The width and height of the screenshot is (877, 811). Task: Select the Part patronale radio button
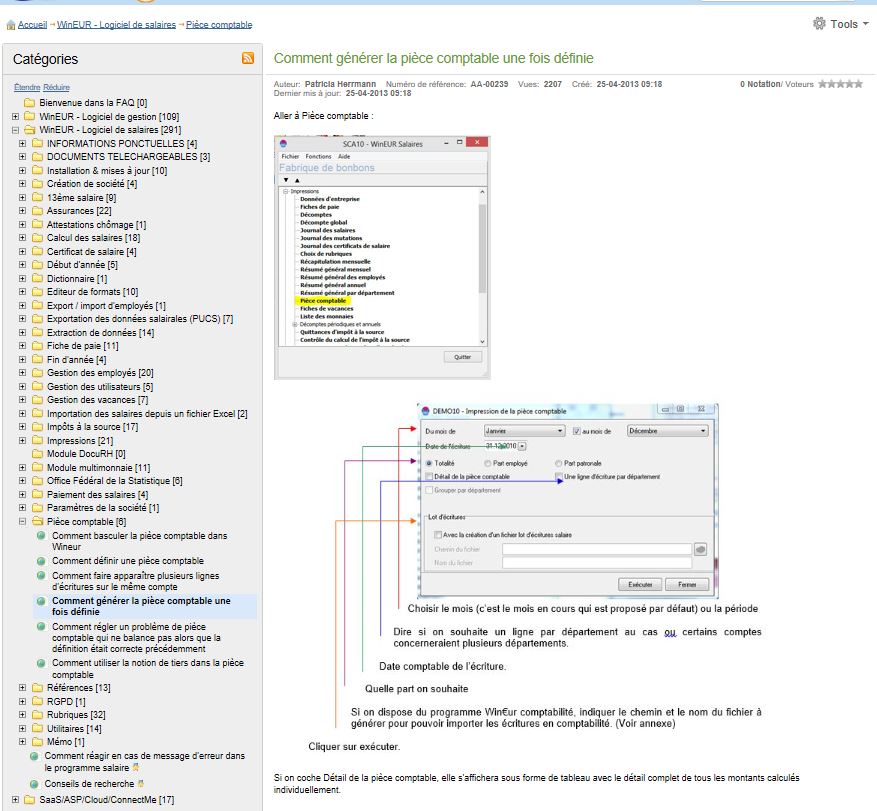click(x=558, y=463)
